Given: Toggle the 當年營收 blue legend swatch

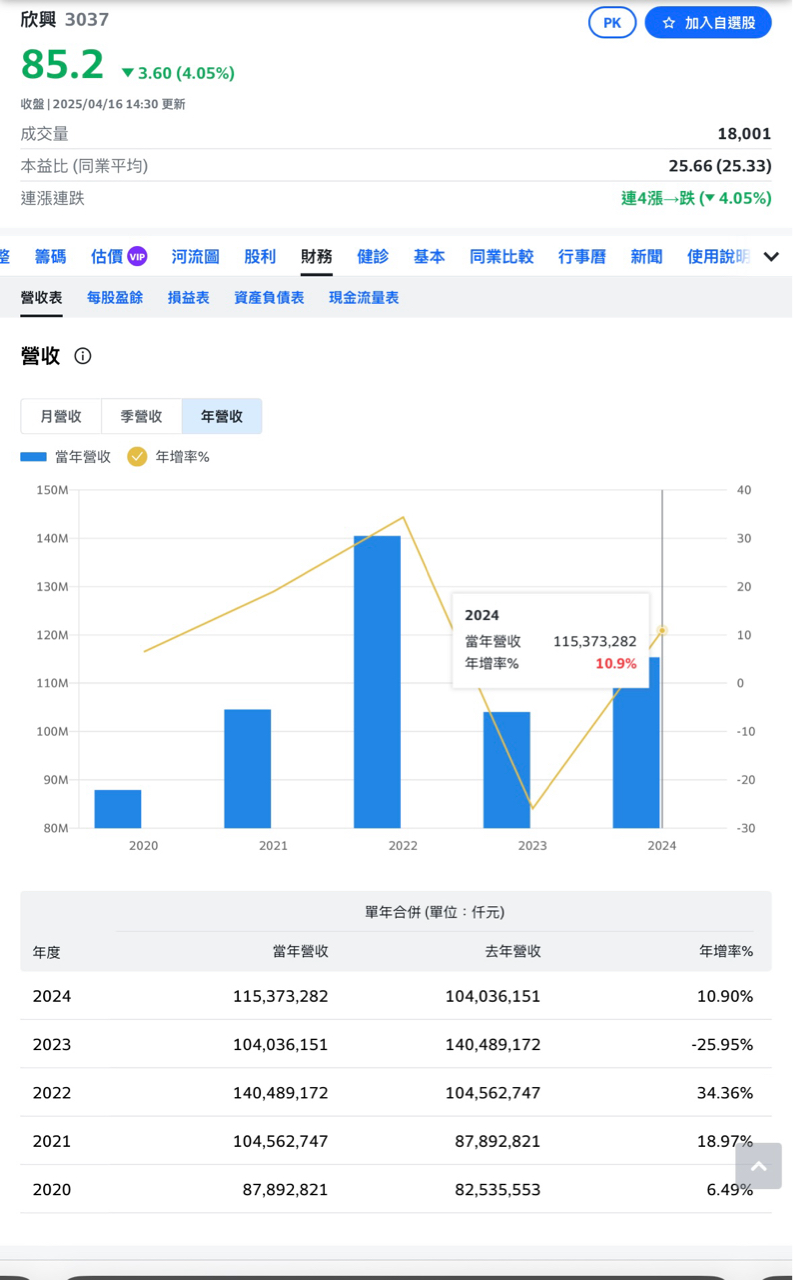Looking at the screenshot, I should coord(34,457).
